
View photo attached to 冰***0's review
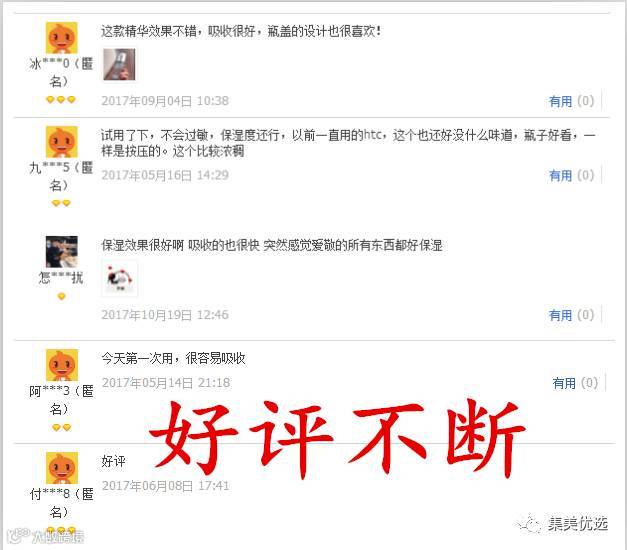119,64
